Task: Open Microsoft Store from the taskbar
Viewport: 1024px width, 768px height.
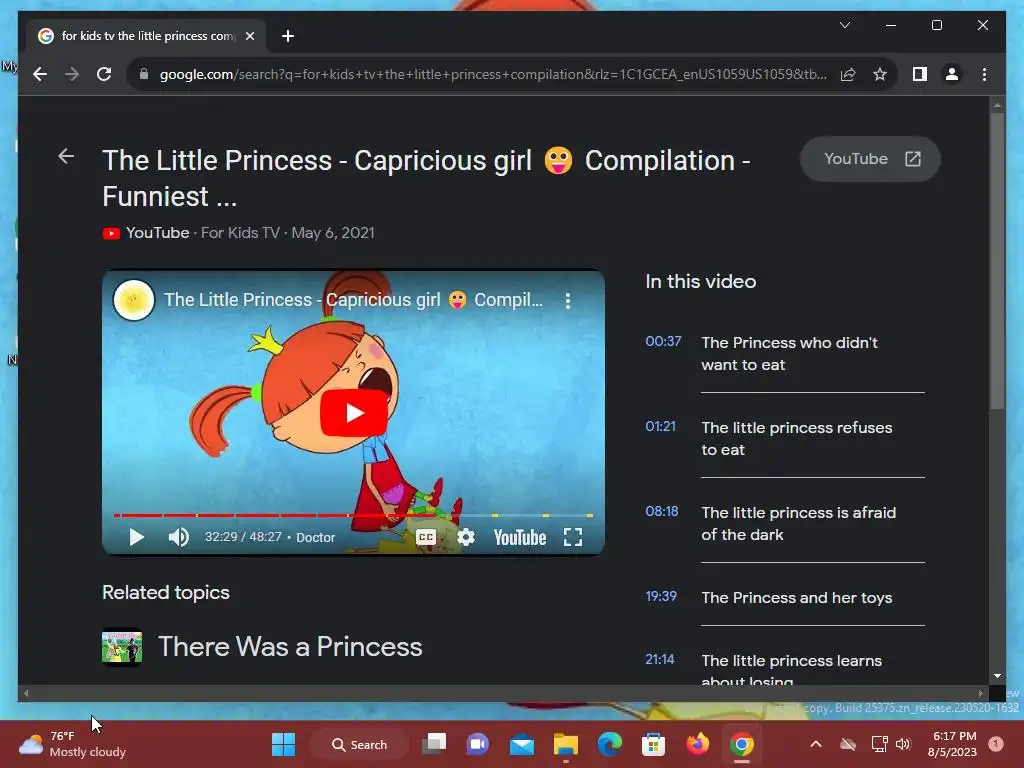Action: tap(653, 744)
